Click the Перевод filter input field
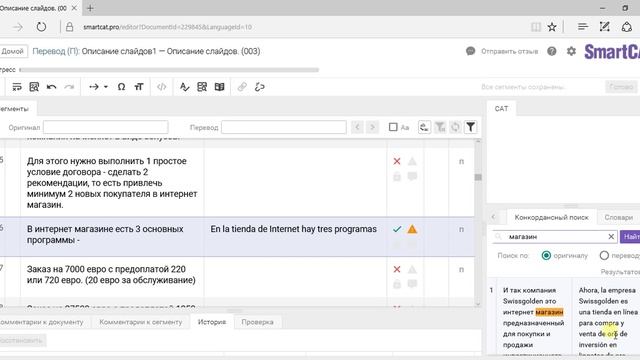The width and height of the screenshot is (640, 360). tap(284, 127)
